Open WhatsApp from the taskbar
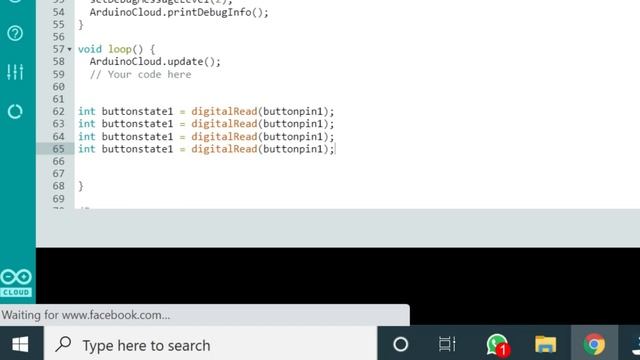 (498, 344)
